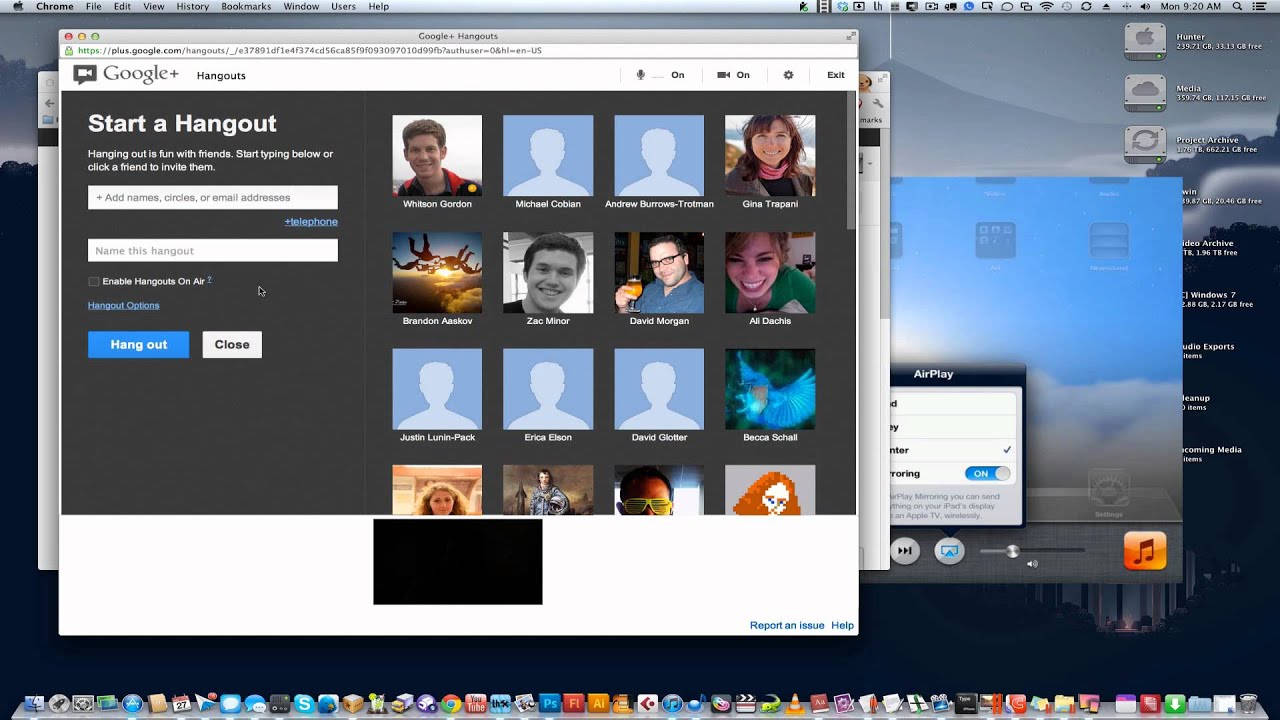The height and width of the screenshot is (720, 1280).
Task: Click the Close button
Action: click(x=232, y=344)
